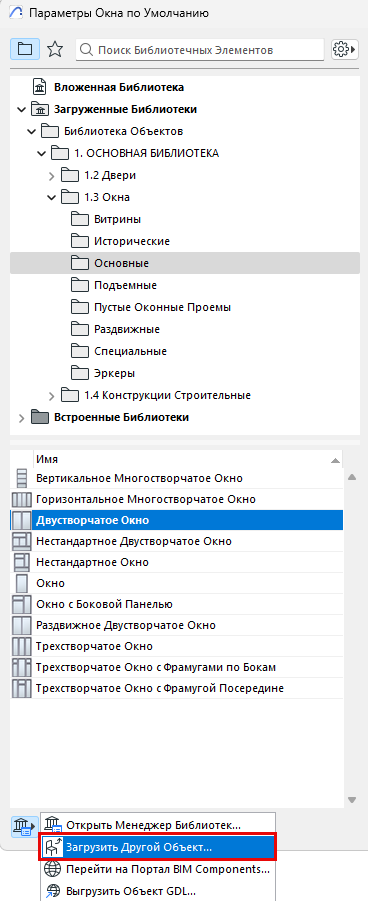
Task: Click the Выгрузить Объект GDL icon
Action: click(x=53, y=891)
